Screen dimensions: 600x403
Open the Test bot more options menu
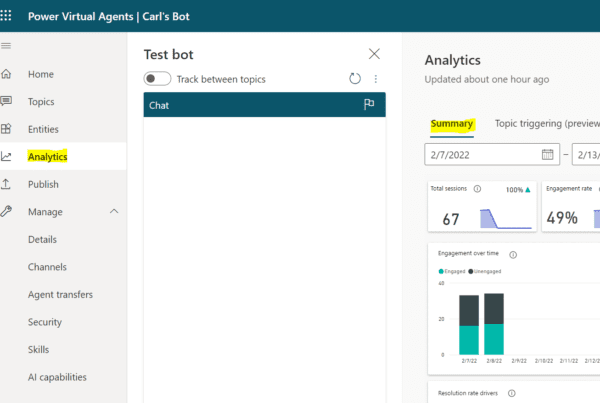pos(376,79)
